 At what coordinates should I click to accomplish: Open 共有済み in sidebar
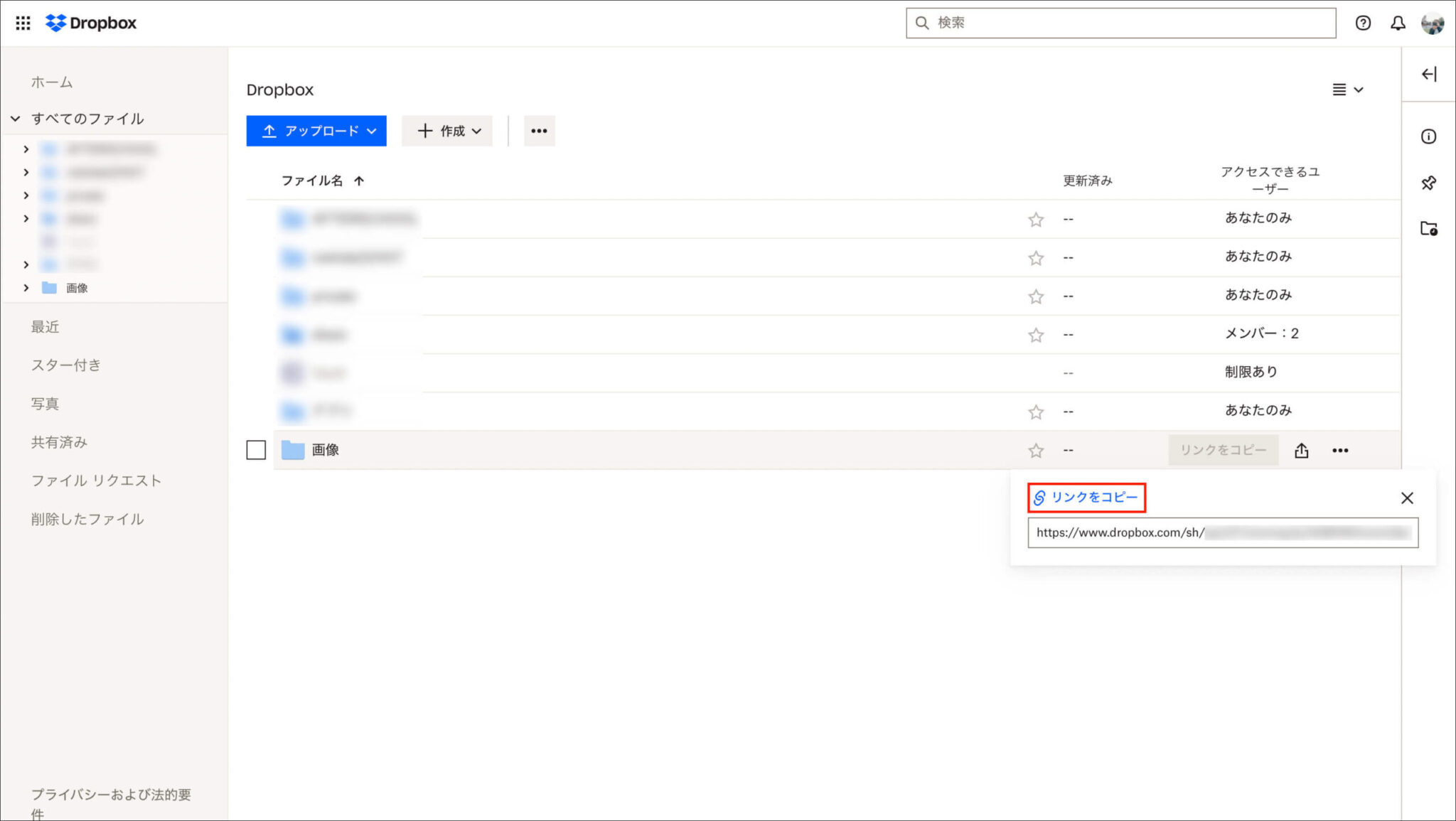[x=59, y=442]
